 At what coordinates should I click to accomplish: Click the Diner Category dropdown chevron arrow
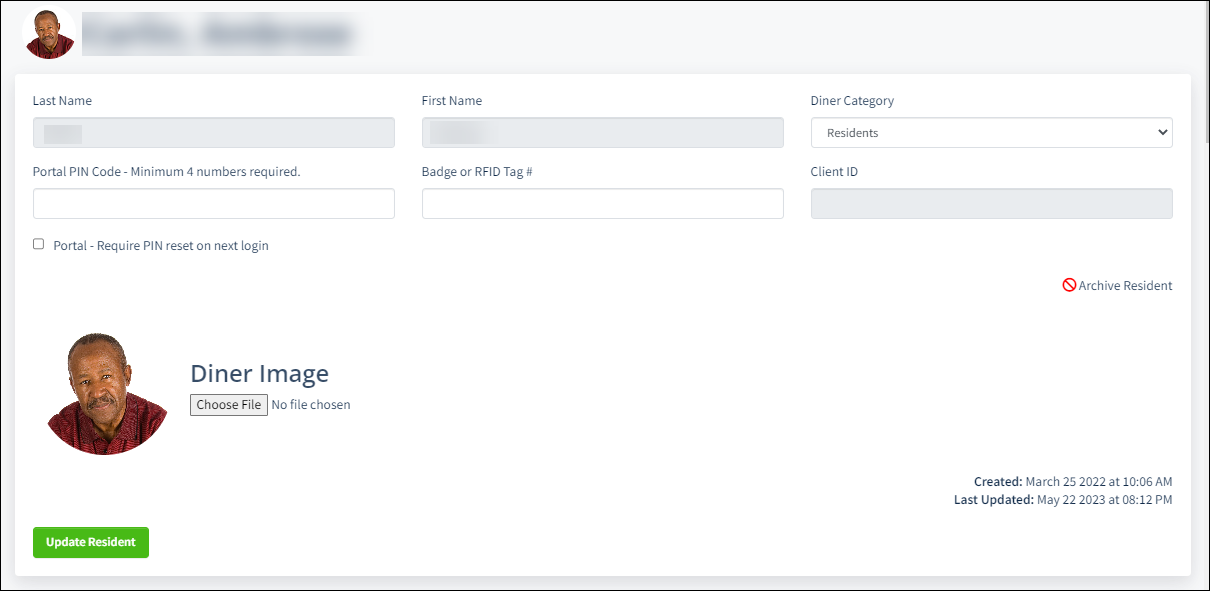pos(1162,132)
